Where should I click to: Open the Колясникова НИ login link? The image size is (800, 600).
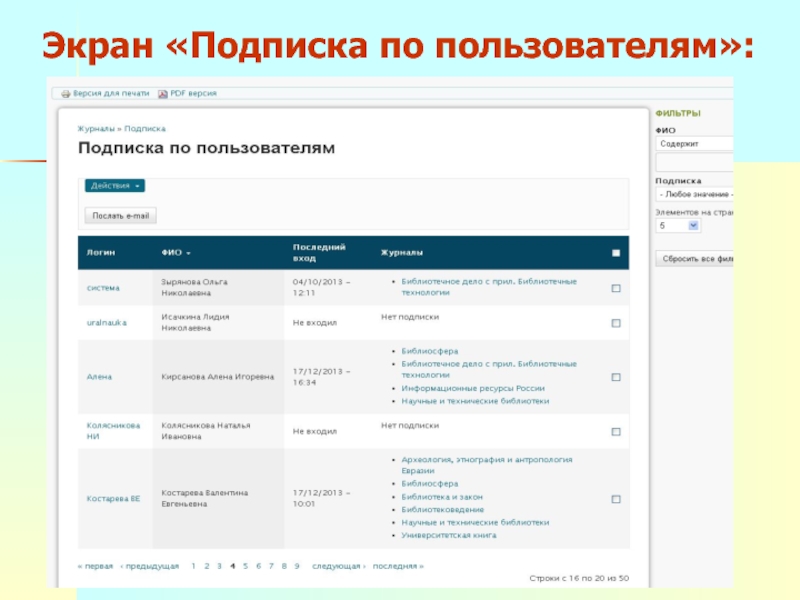pos(113,431)
